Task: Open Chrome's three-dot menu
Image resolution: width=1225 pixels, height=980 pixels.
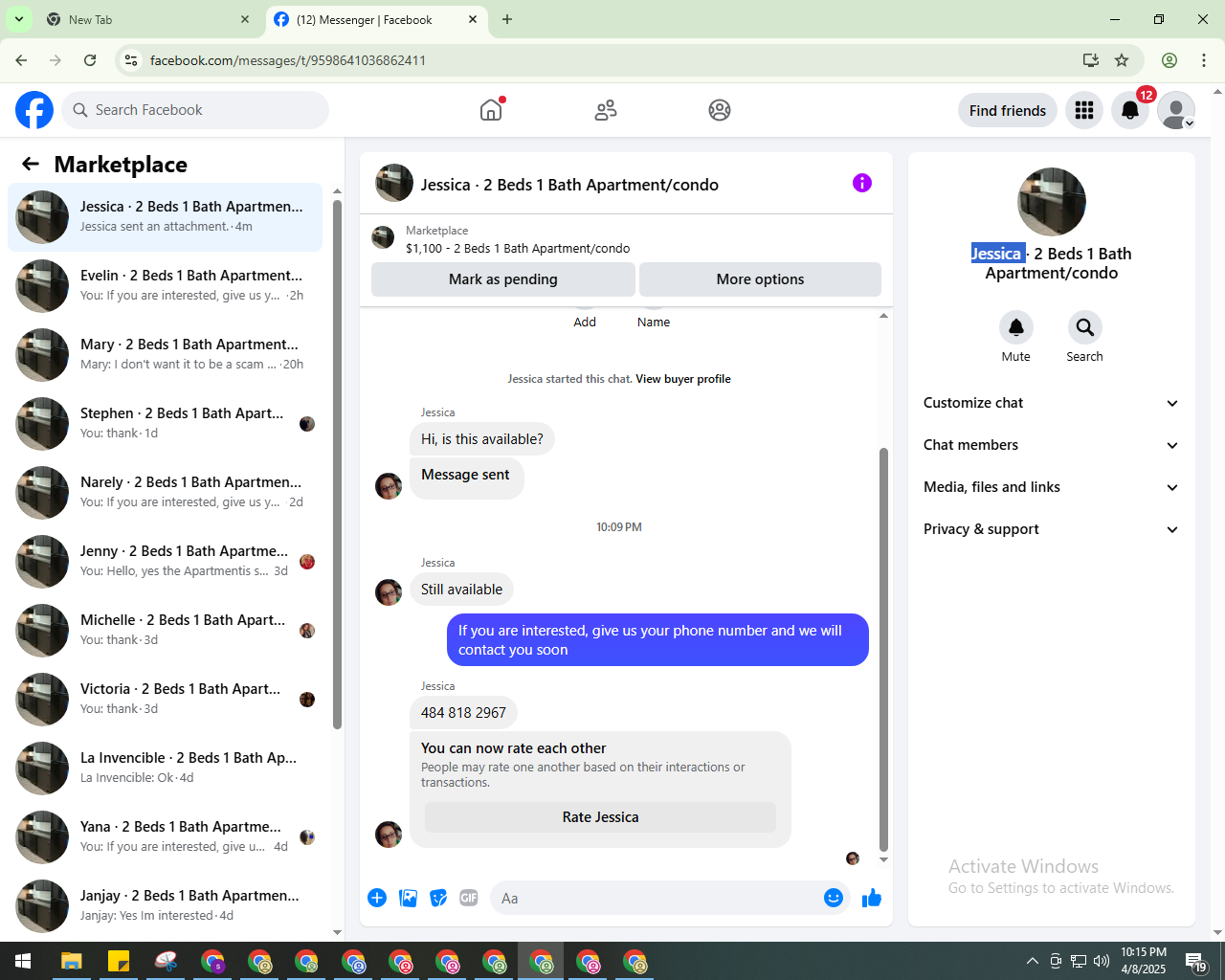Action: (1204, 60)
